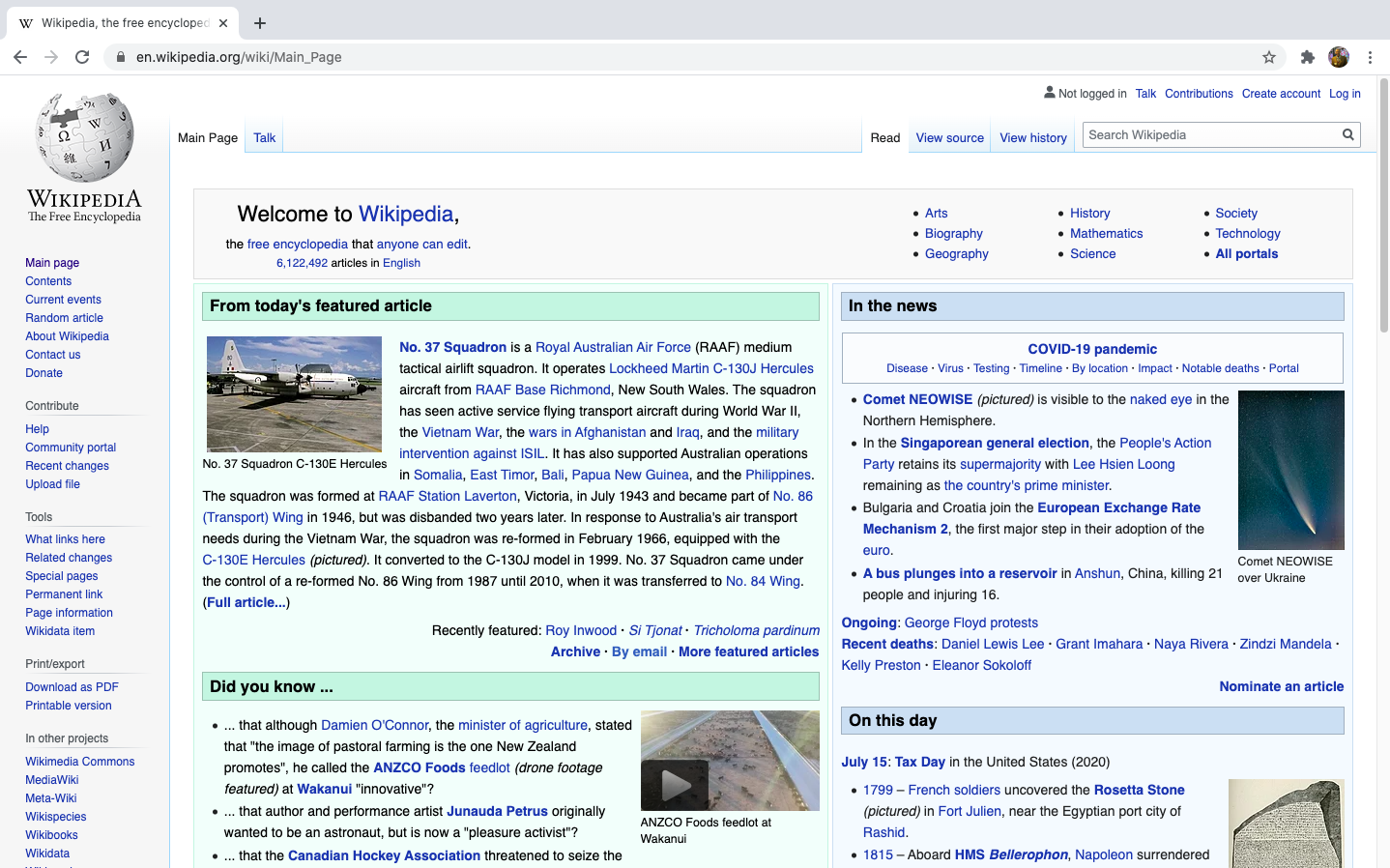This screenshot has width=1390, height=868.
Task: Click the page vertical scrollbar
Action: [1383, 208]
